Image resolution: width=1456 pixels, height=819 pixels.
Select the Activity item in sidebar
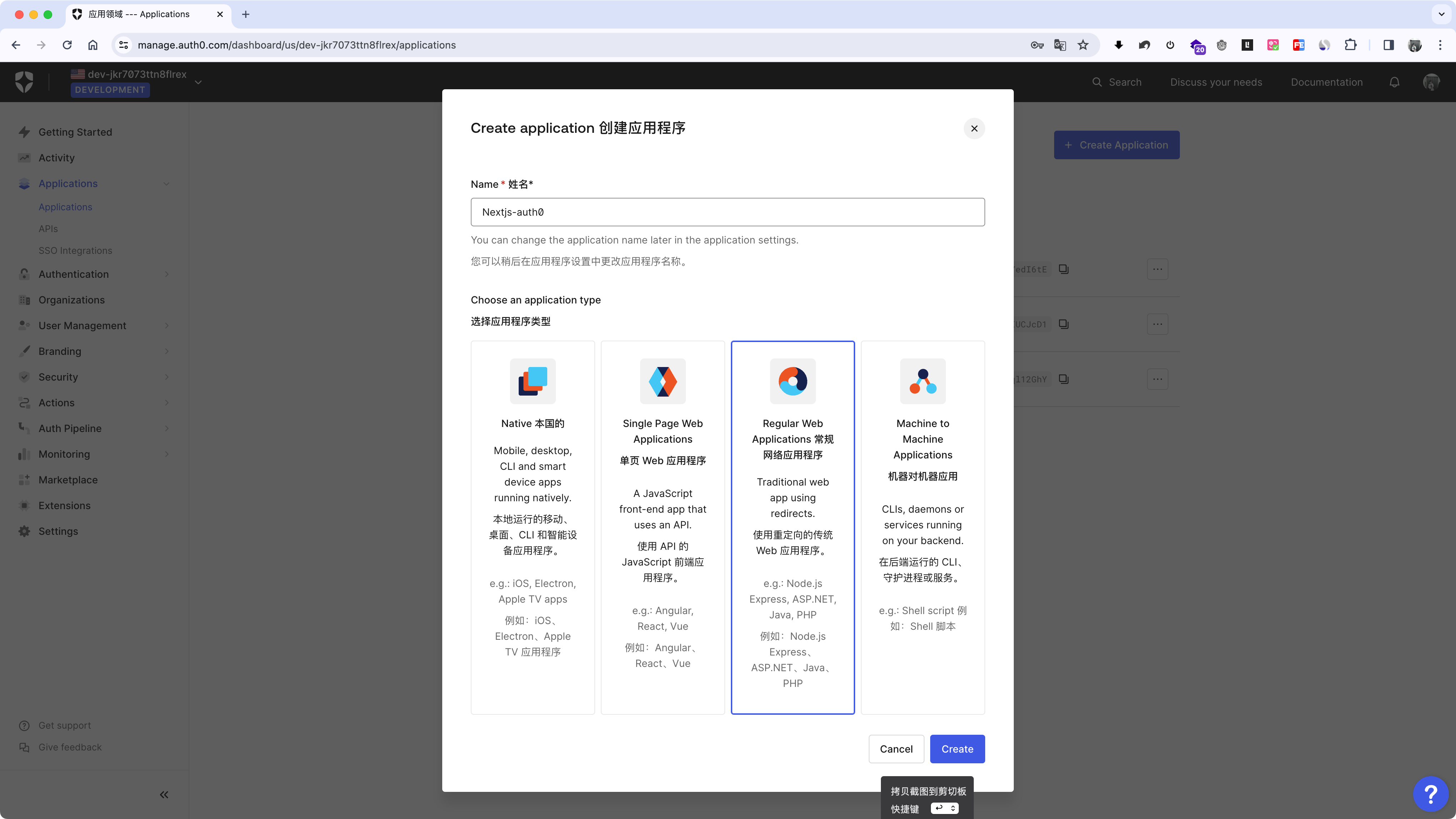tap(56, 157)
